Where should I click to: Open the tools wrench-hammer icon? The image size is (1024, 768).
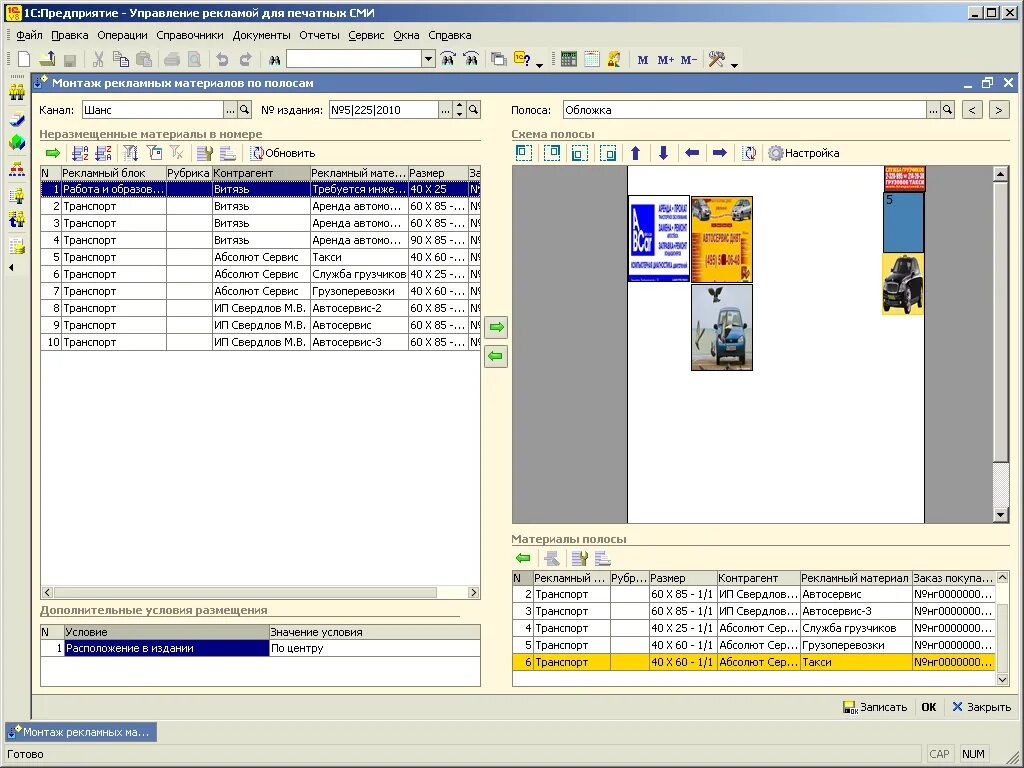(x=717, y=59)
